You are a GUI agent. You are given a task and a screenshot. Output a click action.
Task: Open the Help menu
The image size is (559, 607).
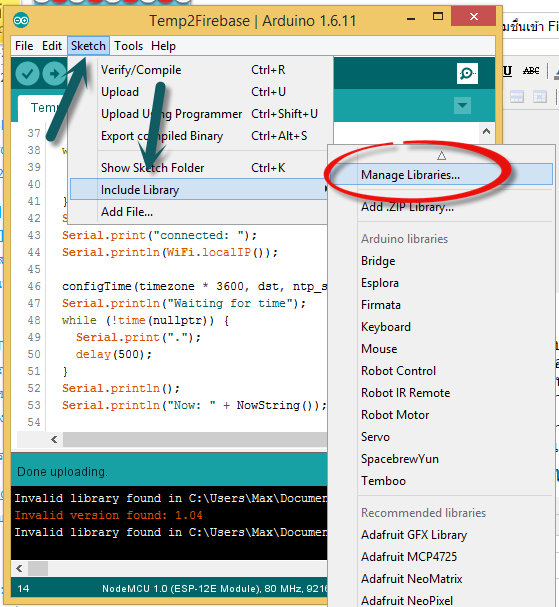tap(163, 46)
